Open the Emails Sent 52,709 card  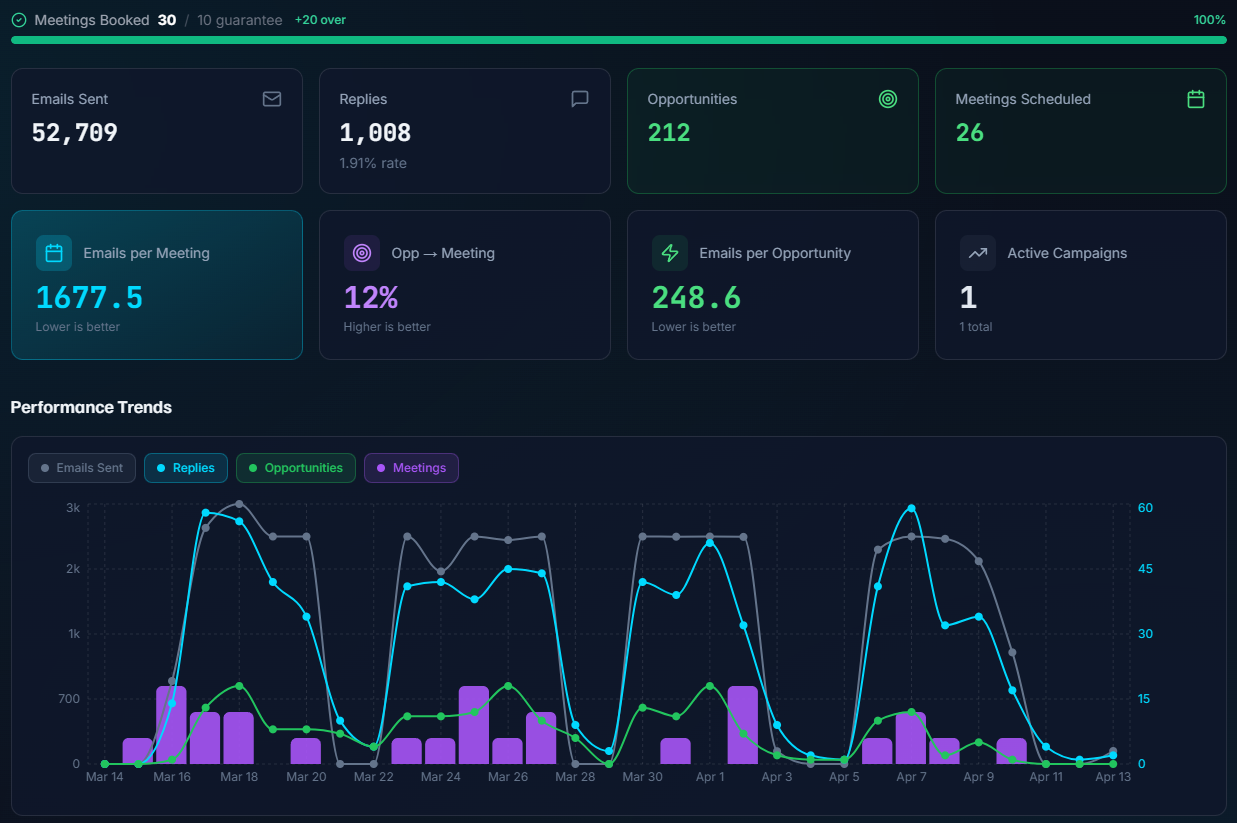click(157, 131)
